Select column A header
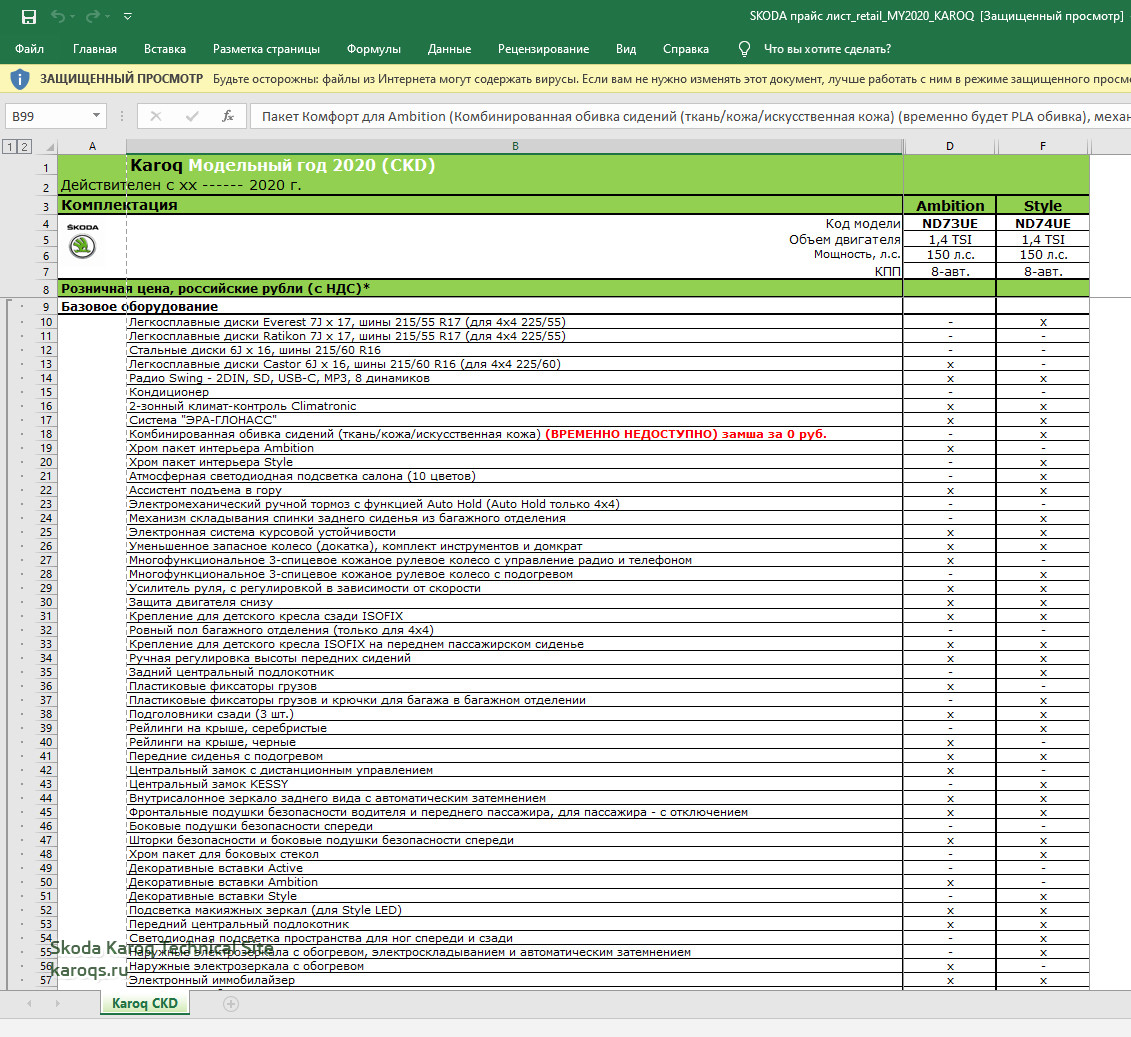The height and width of the screenshot is (1037, 1131). [92, 146]
